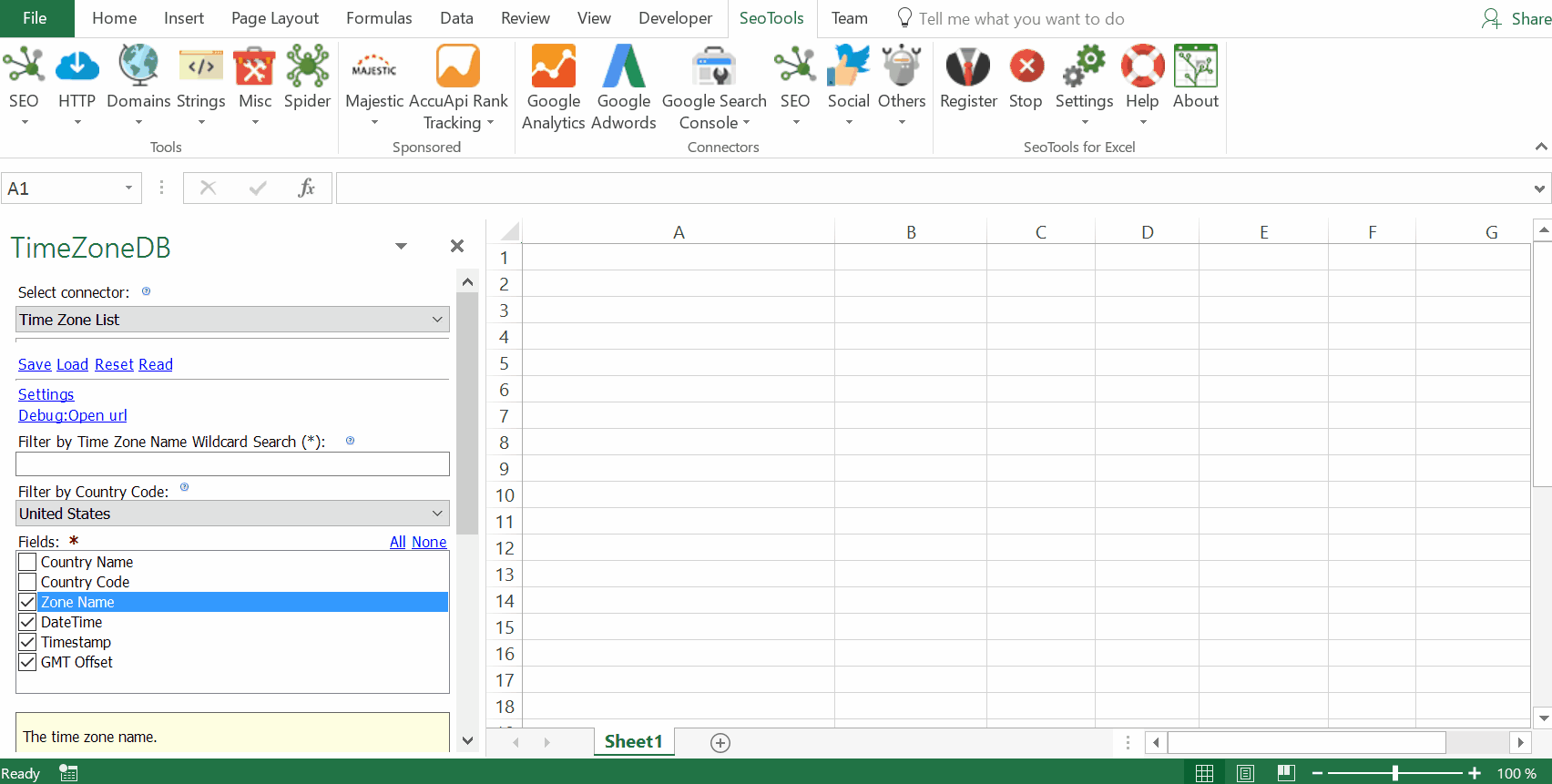
Task: Open Google Search Console connector
Action: tap(714, 66)
